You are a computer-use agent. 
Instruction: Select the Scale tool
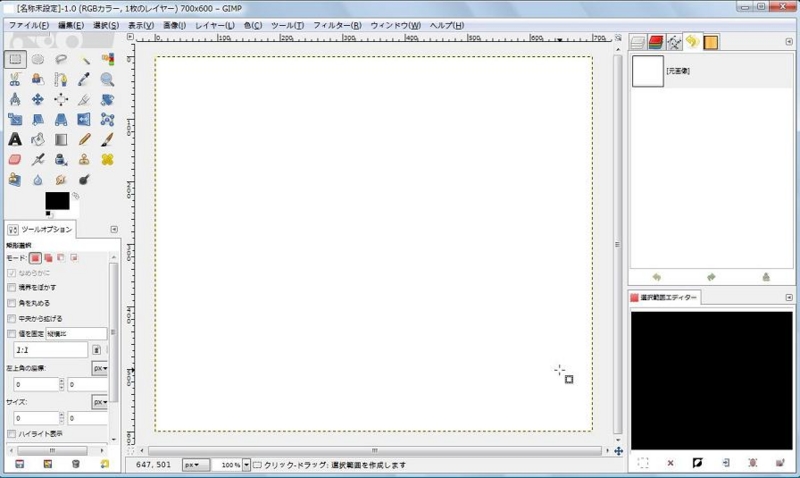[x=15, y=119]
